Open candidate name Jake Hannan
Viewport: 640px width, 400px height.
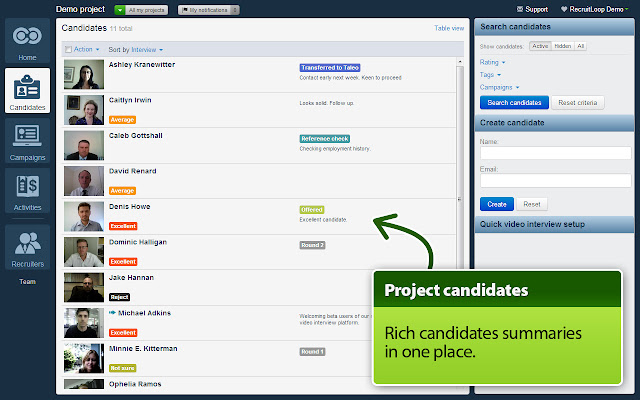(131, 278)
